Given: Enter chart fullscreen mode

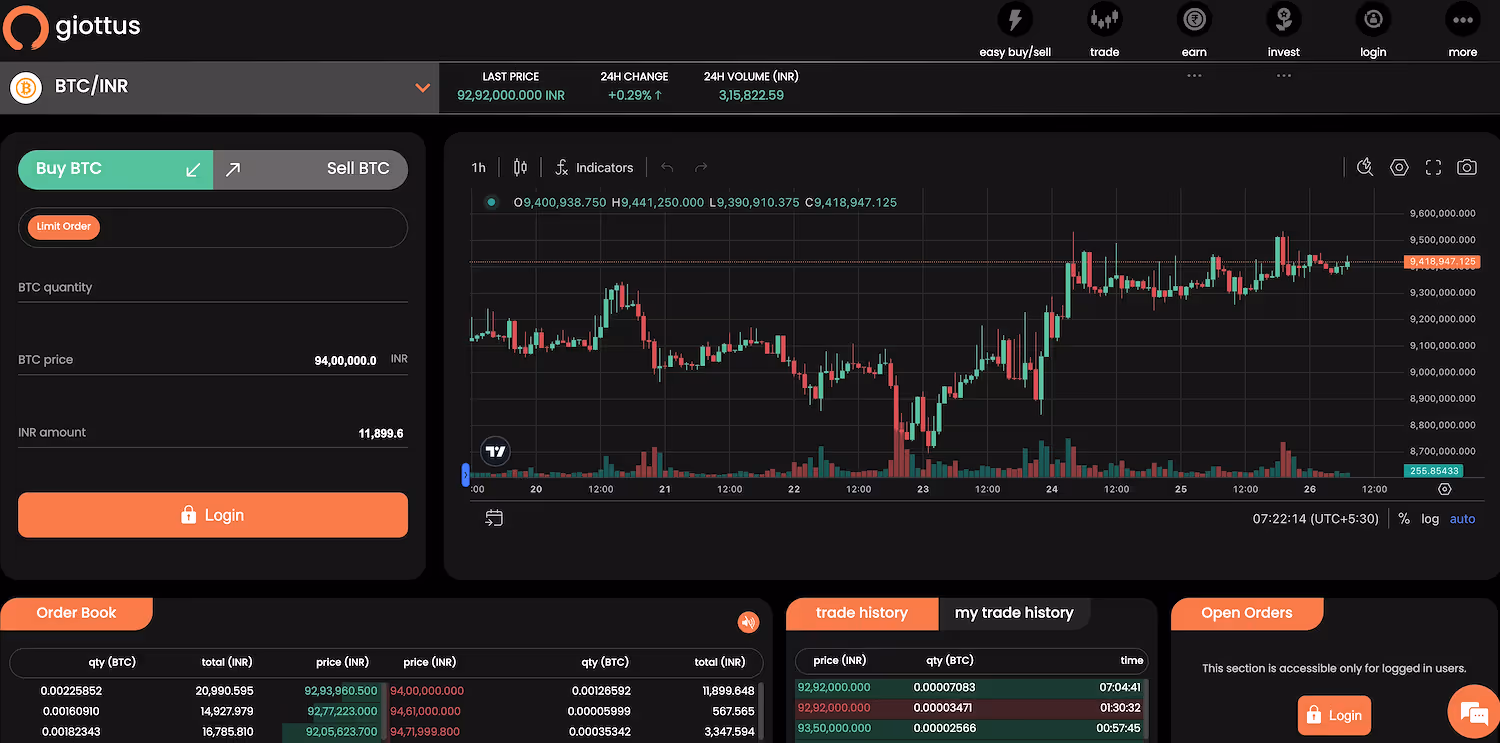Looking at the screenshot, I should pos(1433,167).
